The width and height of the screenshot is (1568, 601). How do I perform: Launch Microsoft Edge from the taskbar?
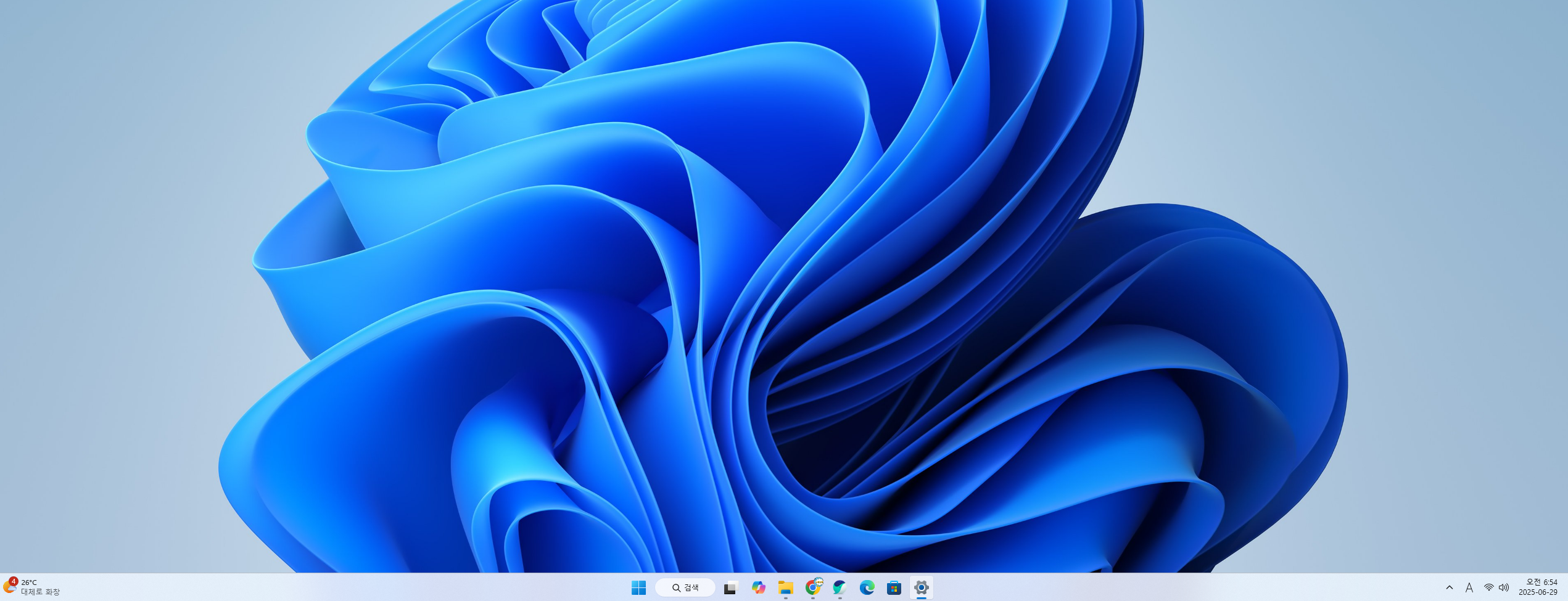(867, 587)
